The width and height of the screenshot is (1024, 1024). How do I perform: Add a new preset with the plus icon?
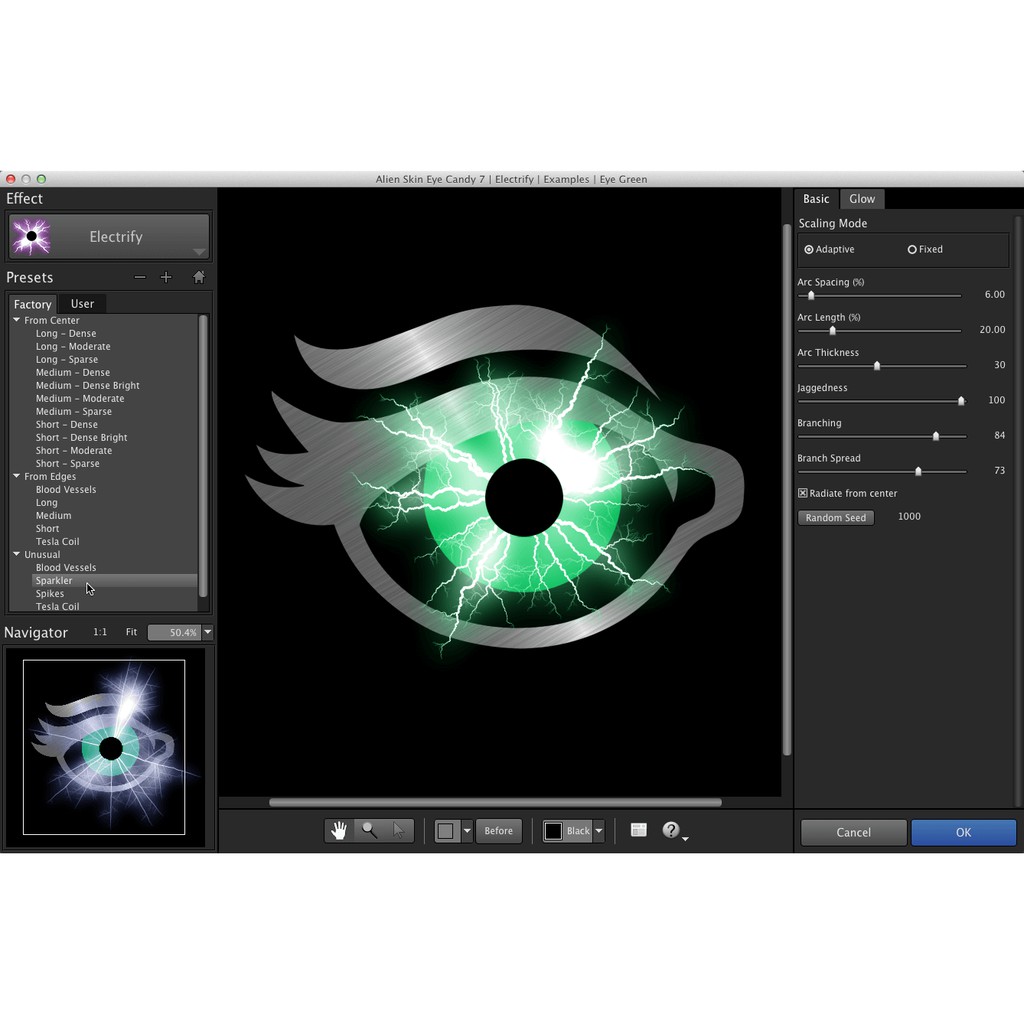(166, 277)
